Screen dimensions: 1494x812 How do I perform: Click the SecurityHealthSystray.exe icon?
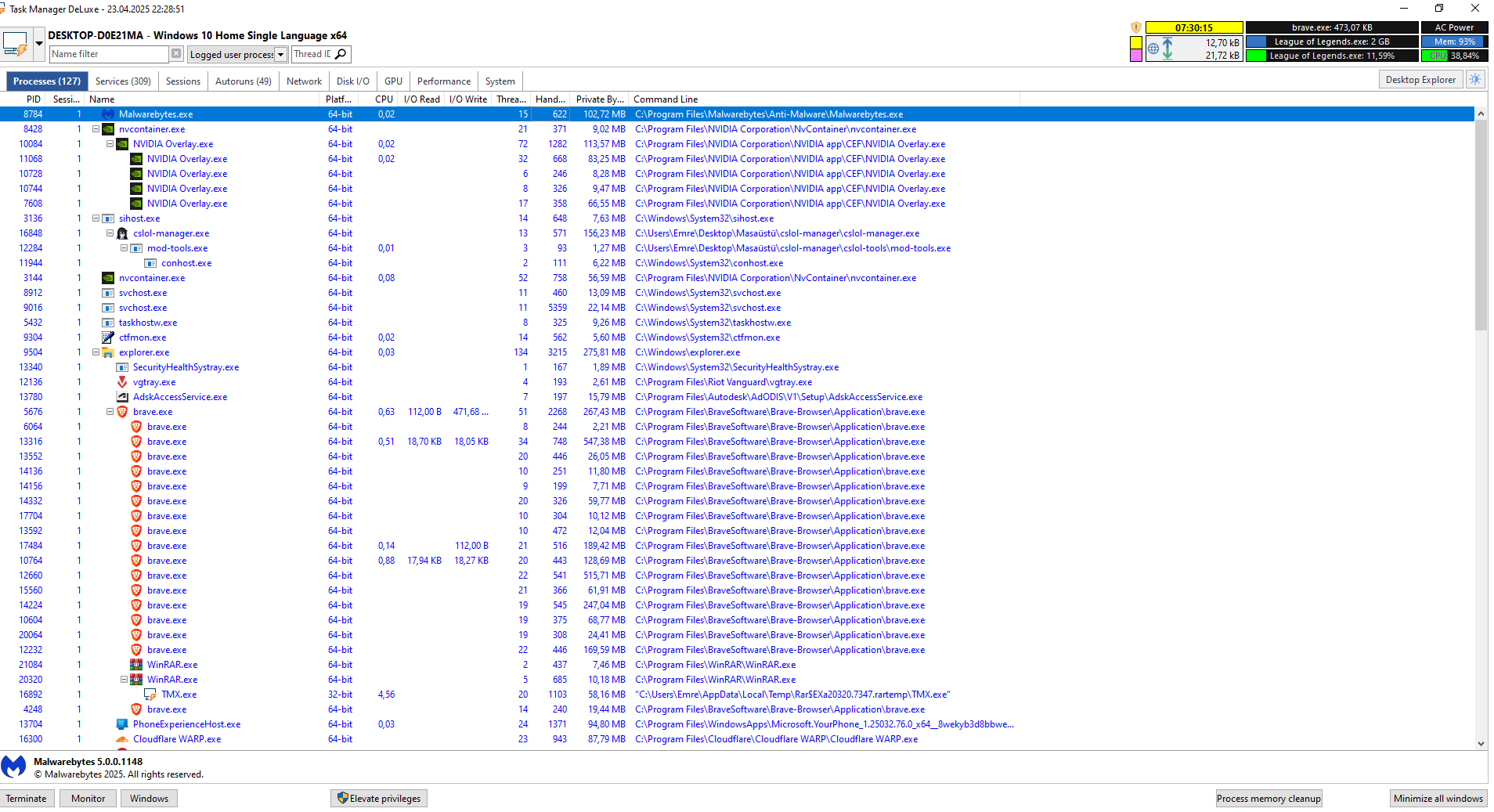122,367
